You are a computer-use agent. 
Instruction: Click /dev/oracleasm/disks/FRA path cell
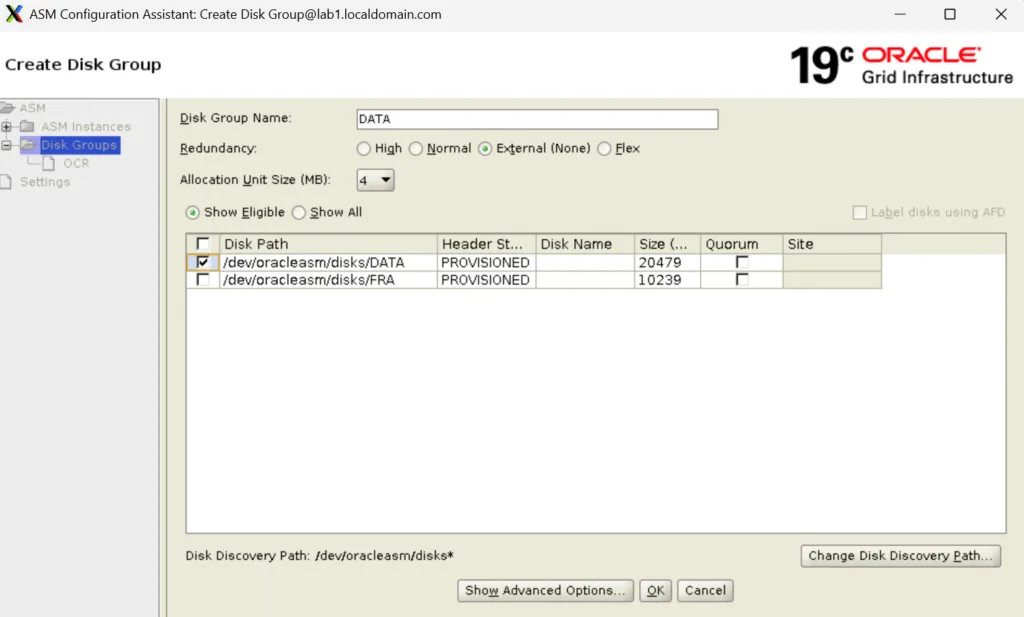328,279
